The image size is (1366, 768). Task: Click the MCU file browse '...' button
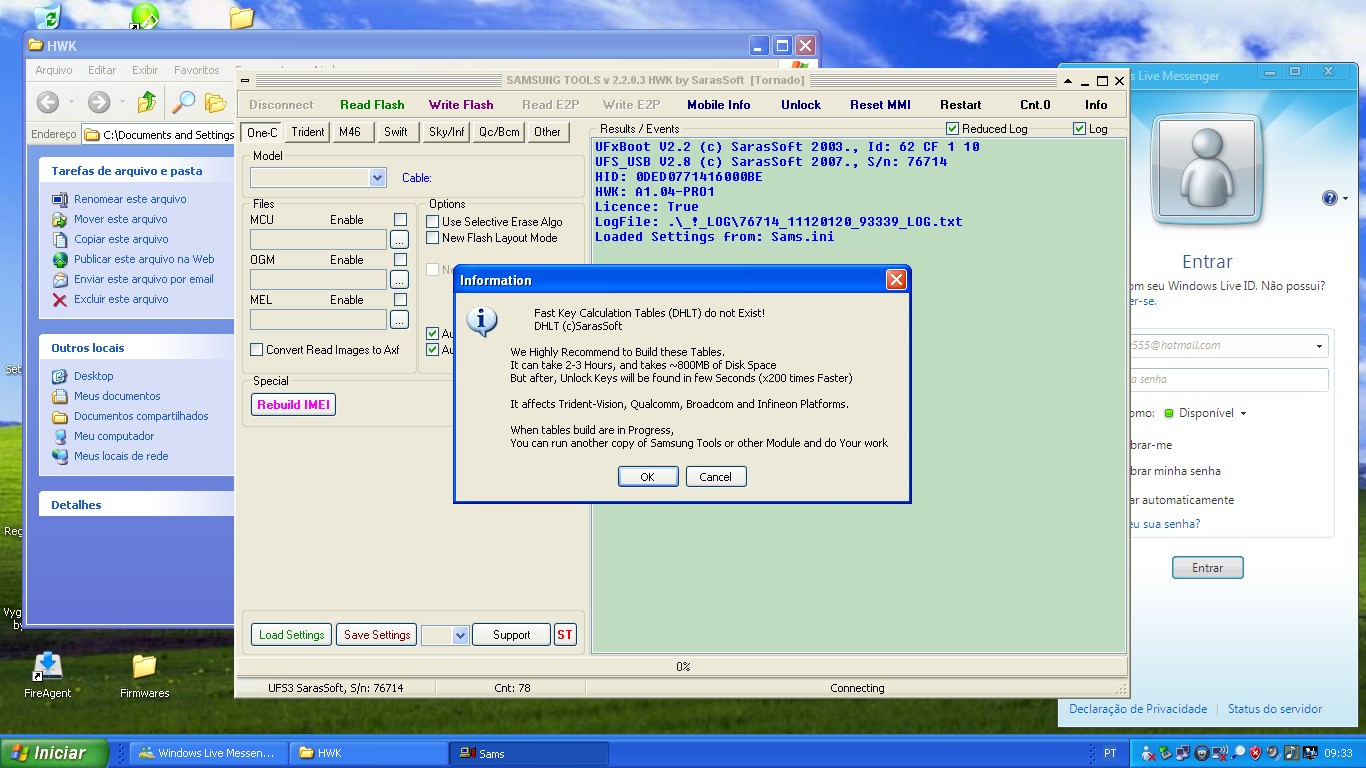tap(399, 240)
